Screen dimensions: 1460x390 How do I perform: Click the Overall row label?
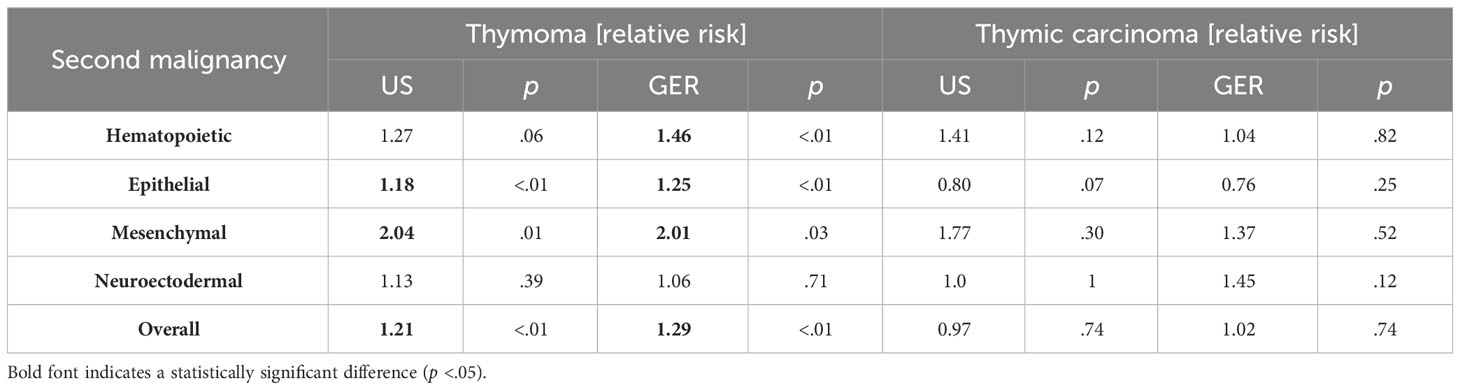pyautogui.click(x=169, y=329)
